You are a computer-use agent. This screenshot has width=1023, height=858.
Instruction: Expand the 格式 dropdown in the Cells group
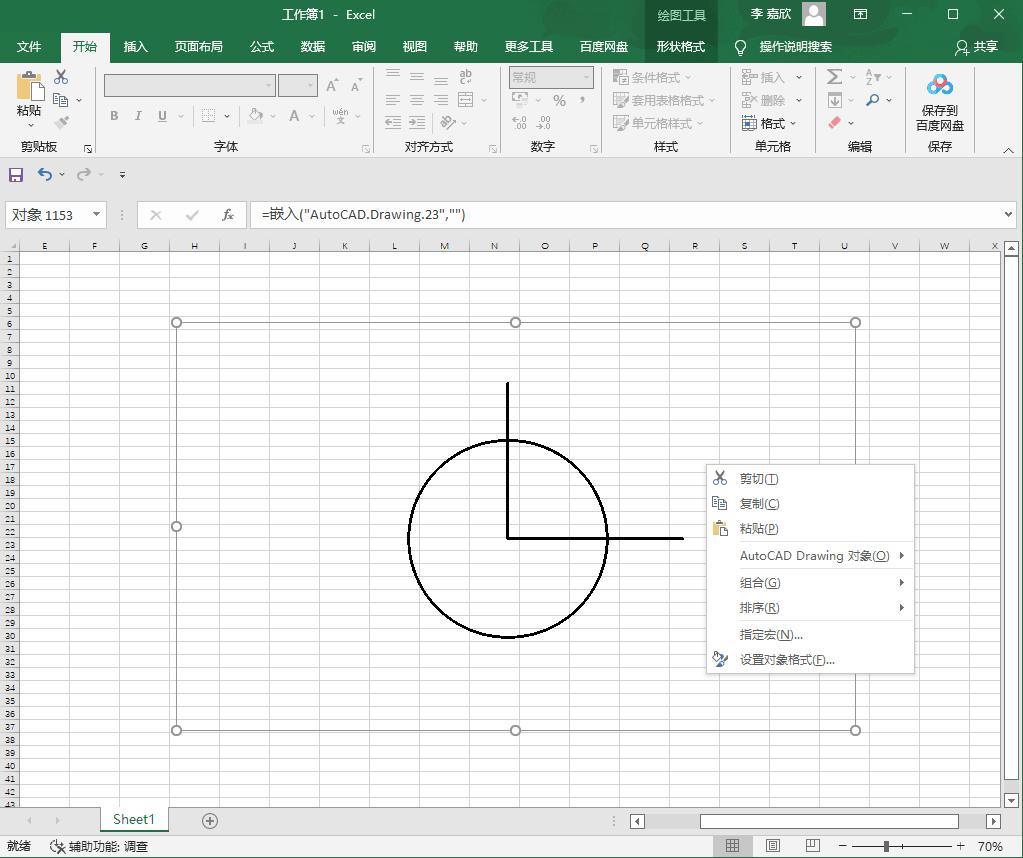pyautogui.click(x=771, y=123)
